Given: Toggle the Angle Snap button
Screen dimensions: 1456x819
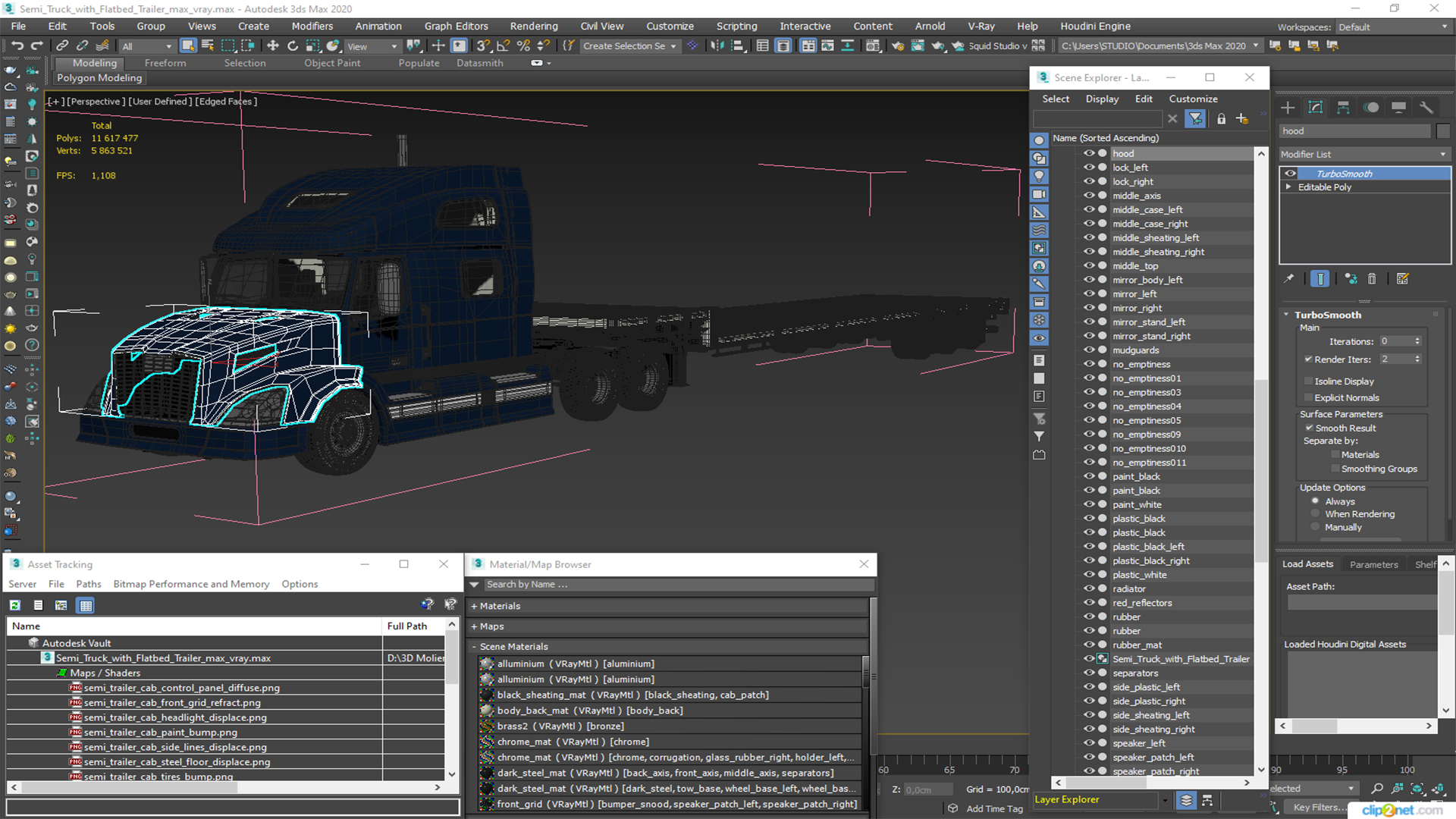Looking at the screenshot, I should (504, 45).
